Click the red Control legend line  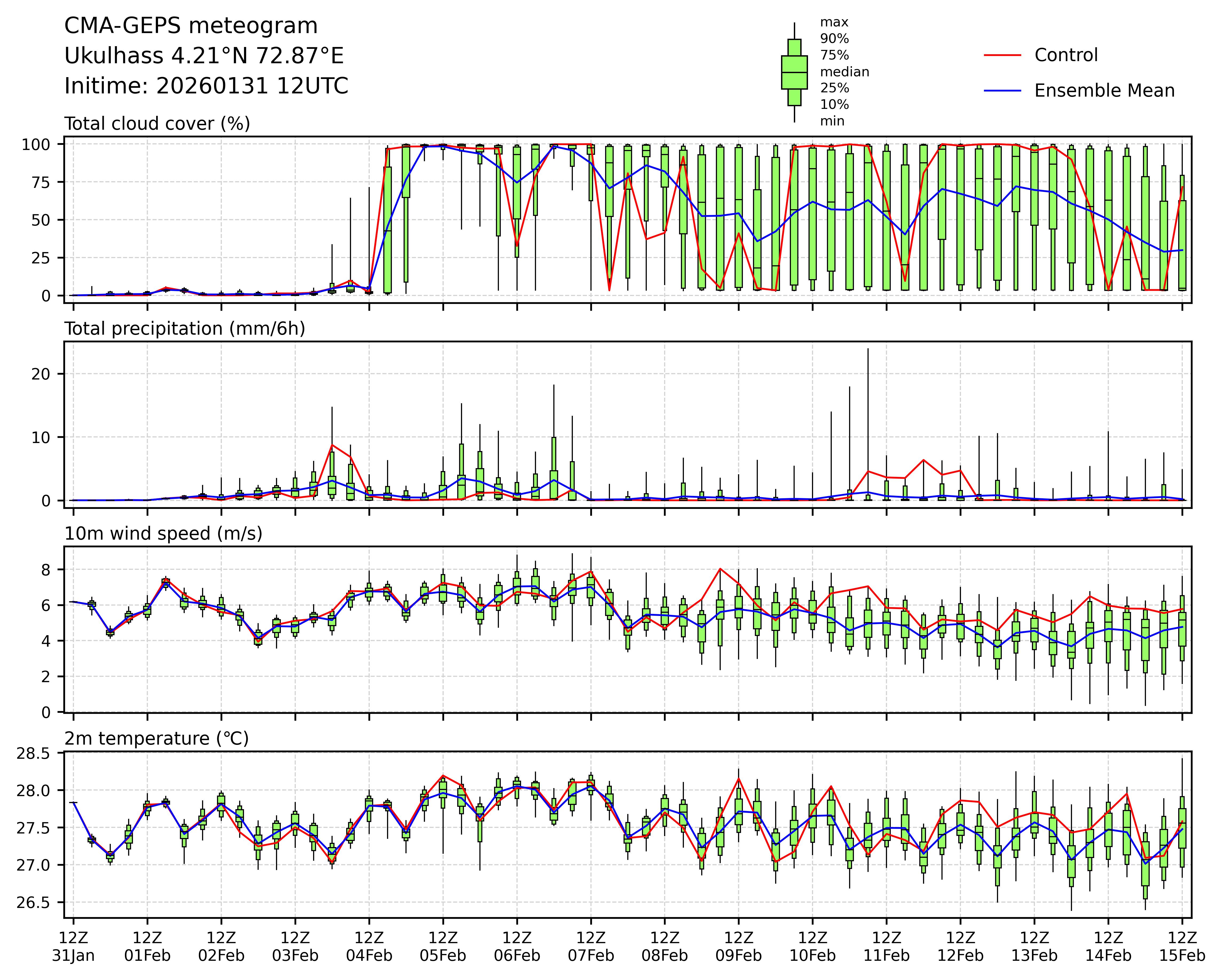click(1002, 56)
